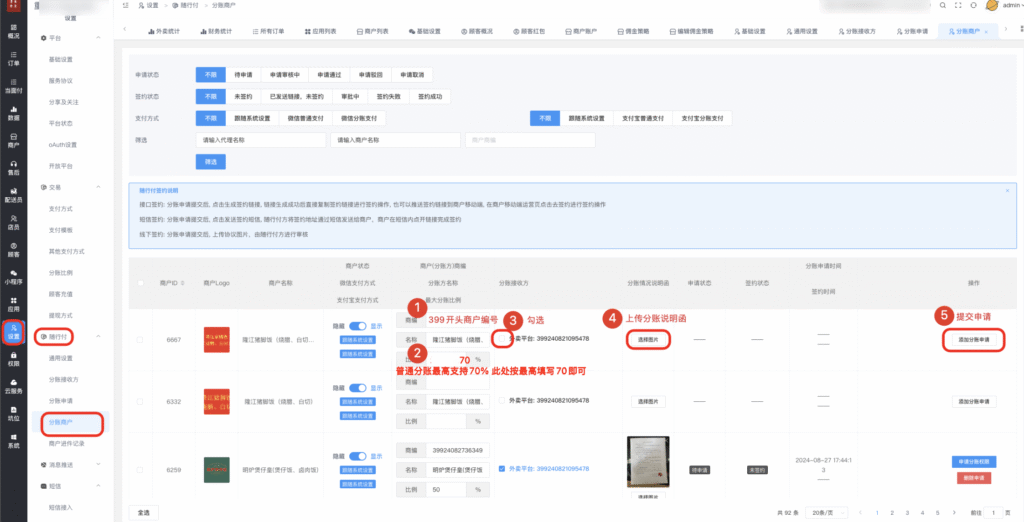Open the 当面付 sidebar icon

click(x=13, y=86)
